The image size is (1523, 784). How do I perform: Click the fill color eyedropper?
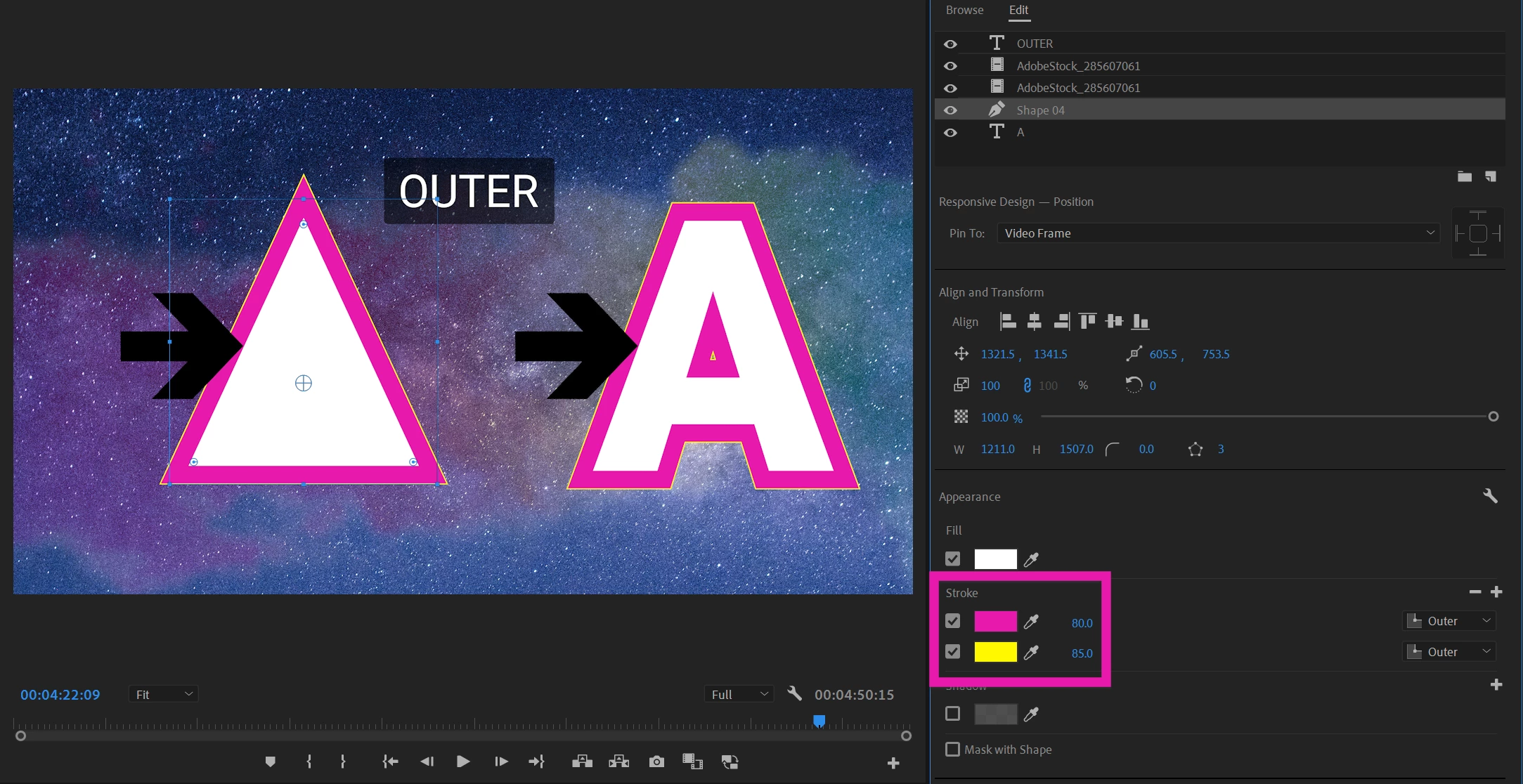point(1031,559)
